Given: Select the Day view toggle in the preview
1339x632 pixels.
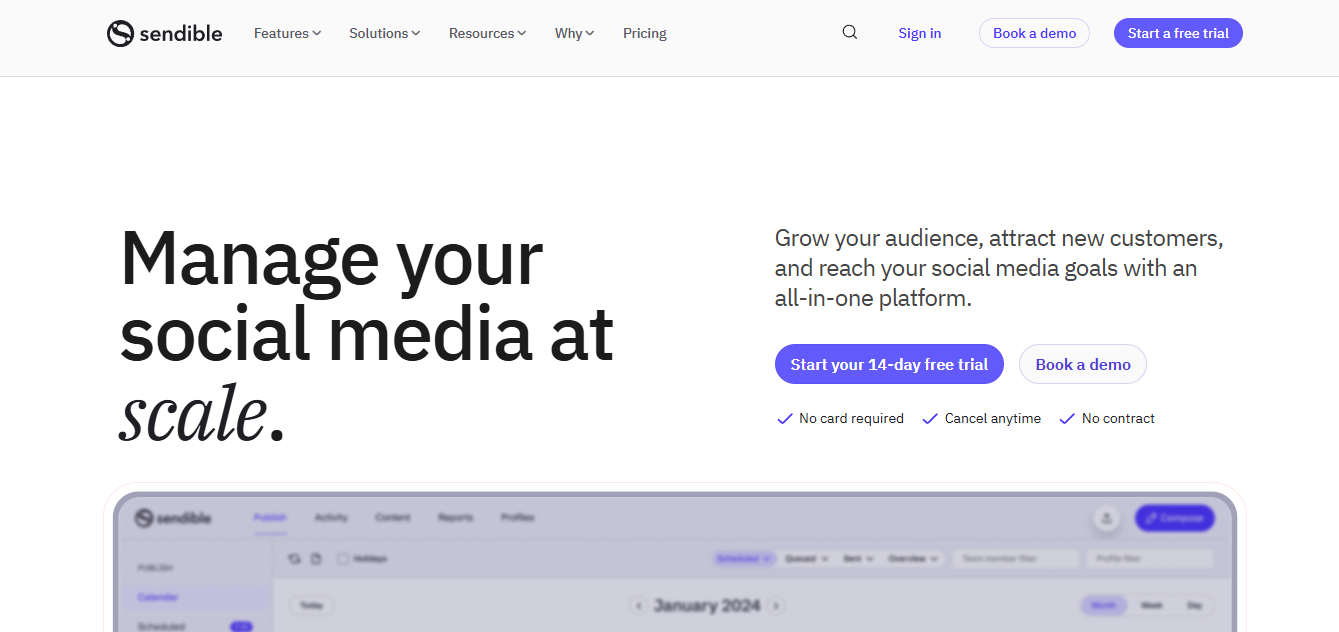Looking at the screenshot, I should [1194, 605].
